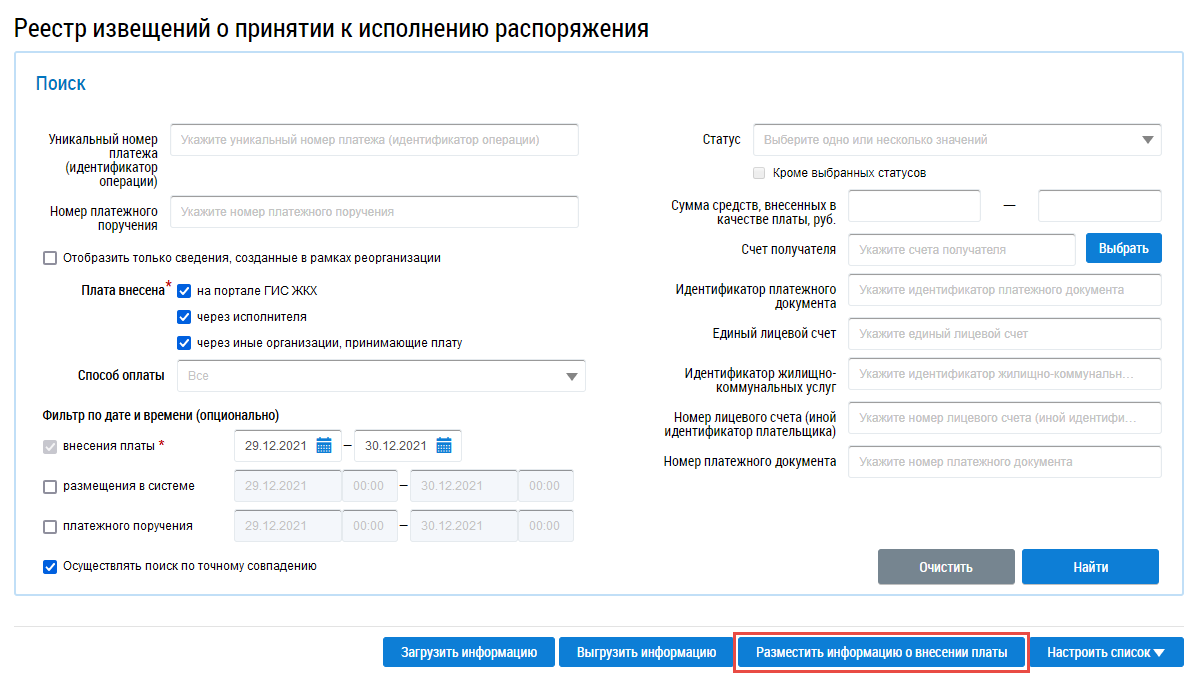Focus the 'Номер лицевого счета' field

pyautogui.click(x=1005, y=418)
